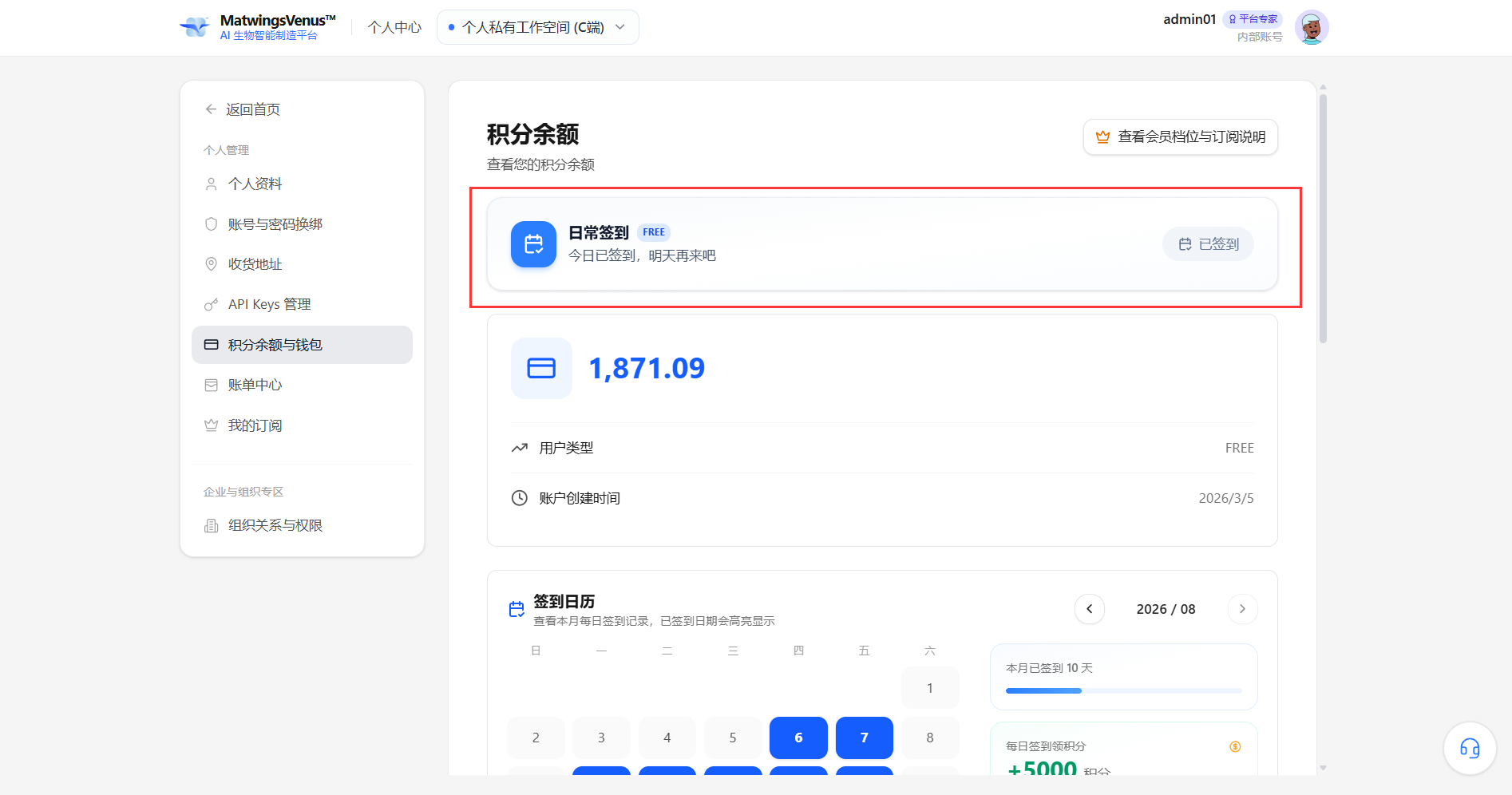Click the 平台专家 badge

point(1253,19)
